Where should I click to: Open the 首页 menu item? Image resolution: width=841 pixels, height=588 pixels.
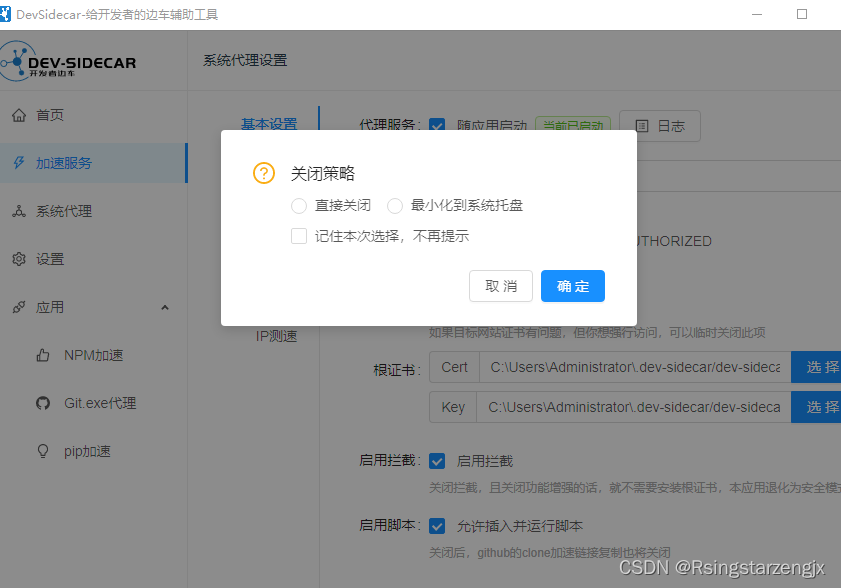click(x=93, y=115)
